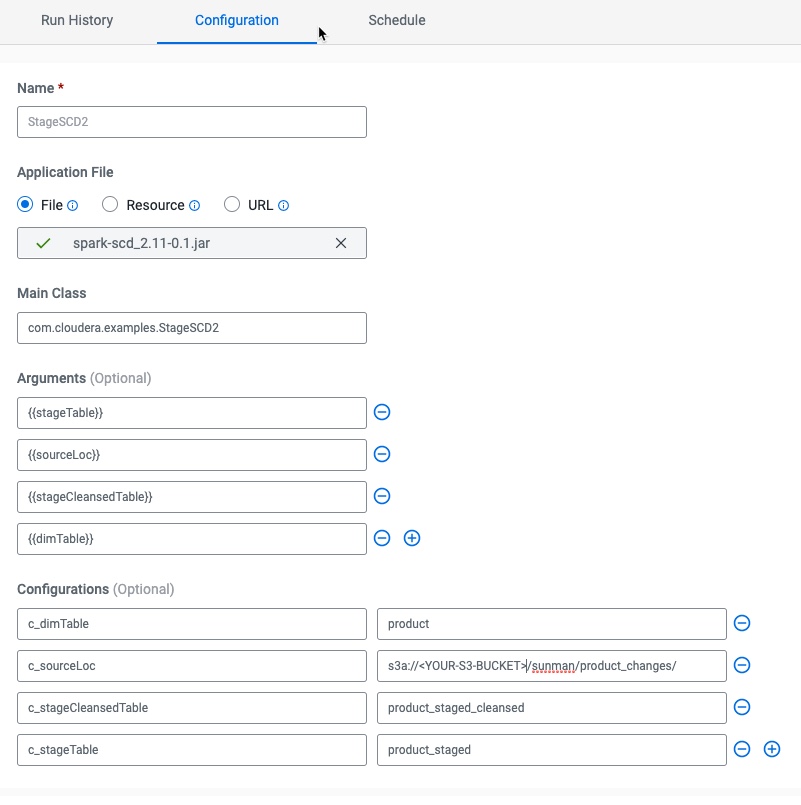This screenshot has width=801, height=805.
Task: Switch to the Run History tab
Action: (x=77, y=20)
